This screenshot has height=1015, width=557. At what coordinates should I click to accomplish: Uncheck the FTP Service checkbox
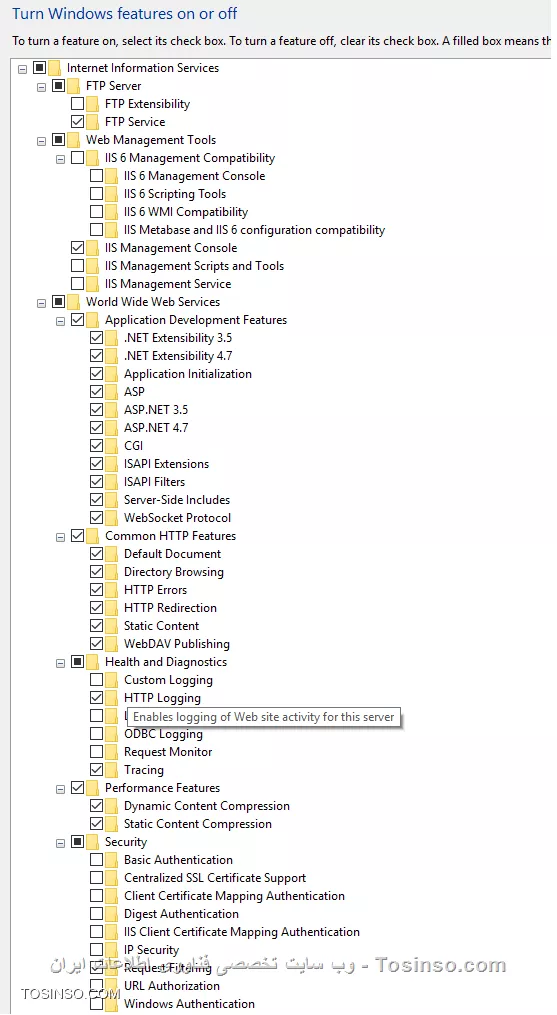pos(77,122)
